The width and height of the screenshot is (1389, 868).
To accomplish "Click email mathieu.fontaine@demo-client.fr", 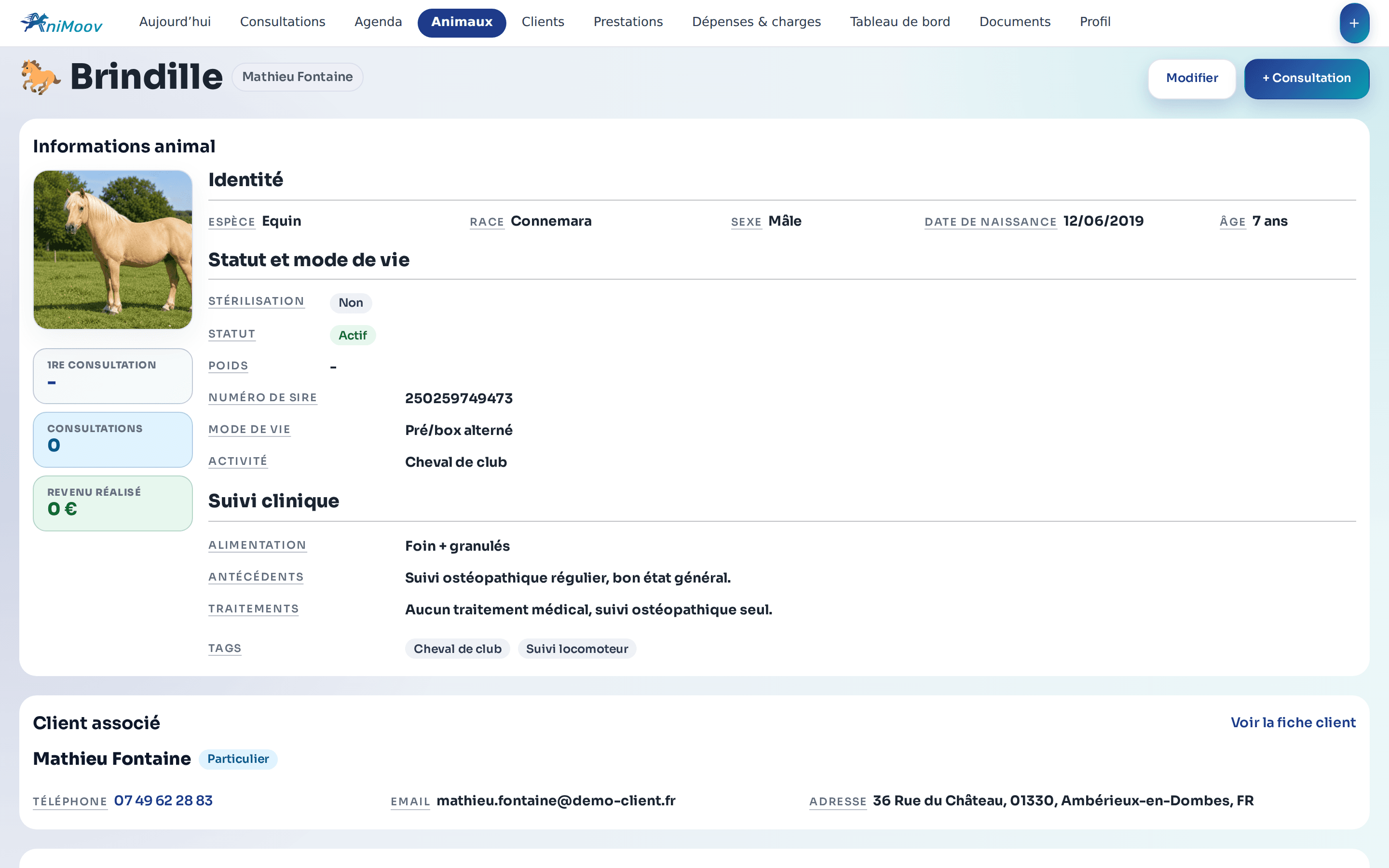I will point(556,800).
